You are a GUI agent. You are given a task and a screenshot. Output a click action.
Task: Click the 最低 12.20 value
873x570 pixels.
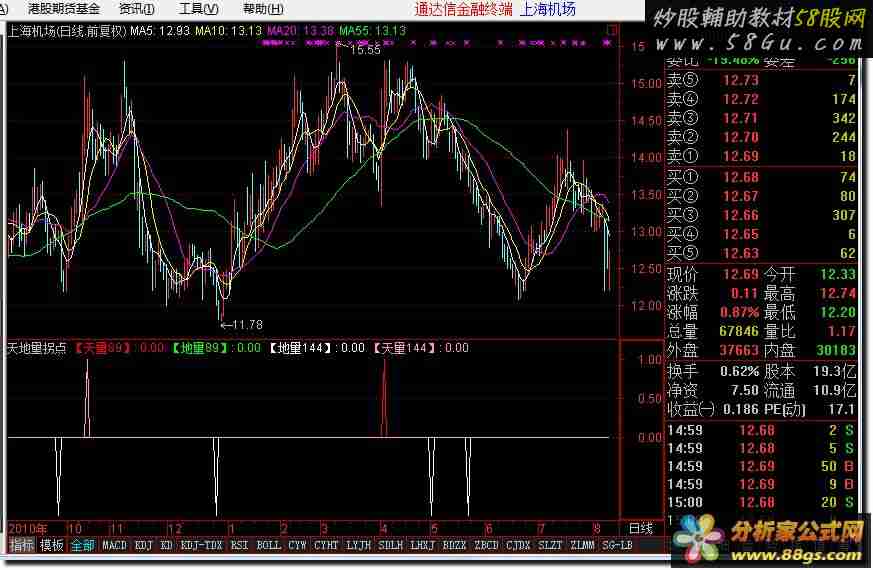(838, 312)
